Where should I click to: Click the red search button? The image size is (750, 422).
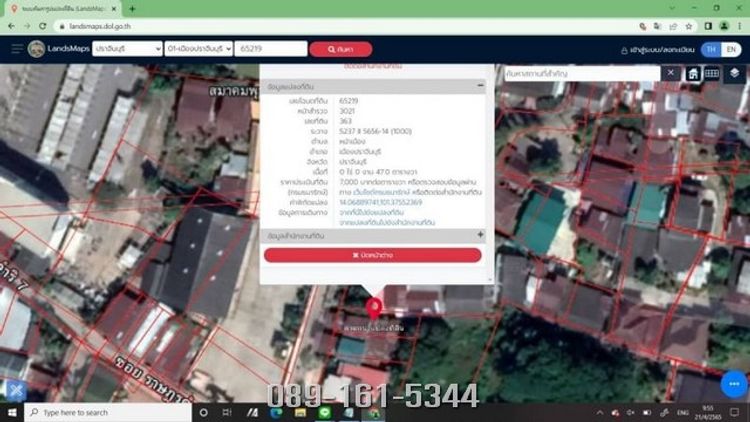pyautogui.click(x=341, y=49)
